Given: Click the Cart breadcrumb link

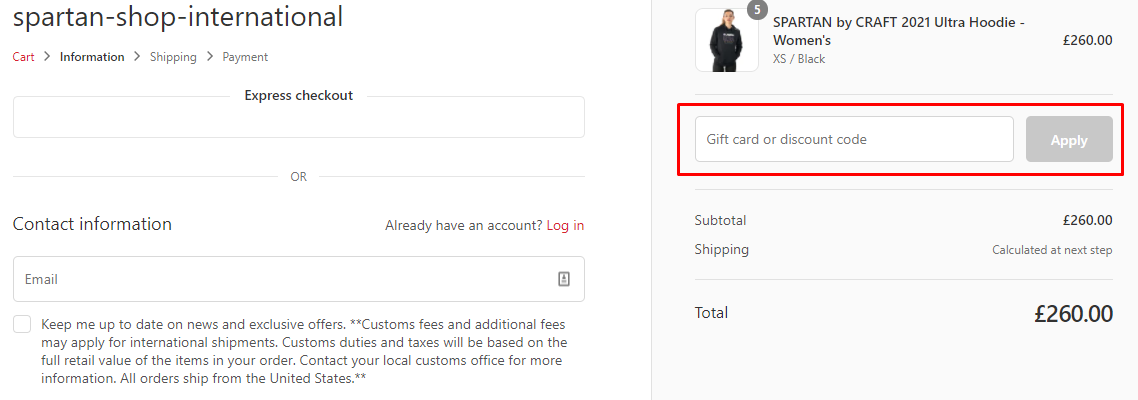Looking at the screenshot, I should (x=23, y=57).
